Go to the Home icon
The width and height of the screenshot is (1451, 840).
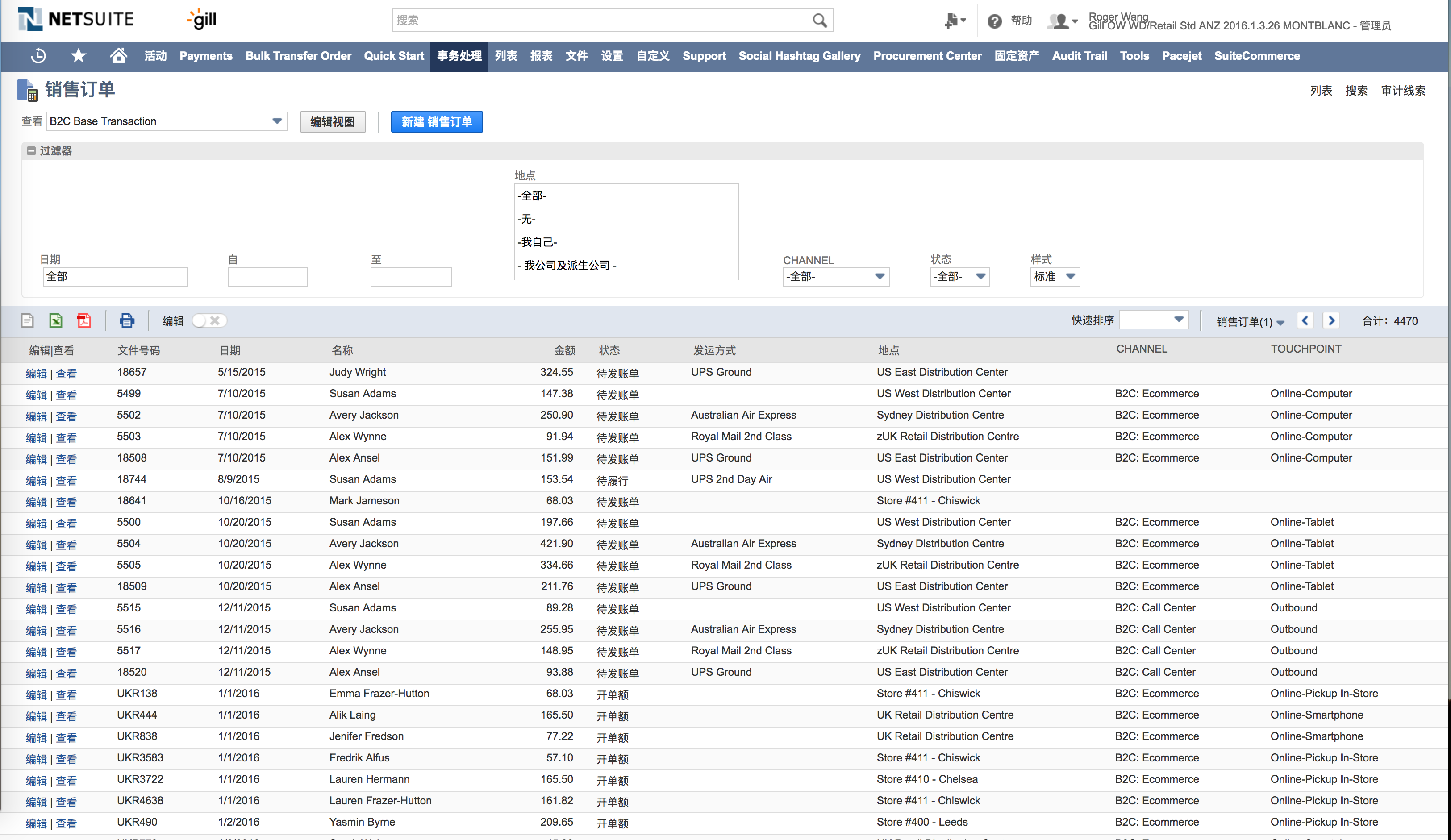click(x=119, y=56)
